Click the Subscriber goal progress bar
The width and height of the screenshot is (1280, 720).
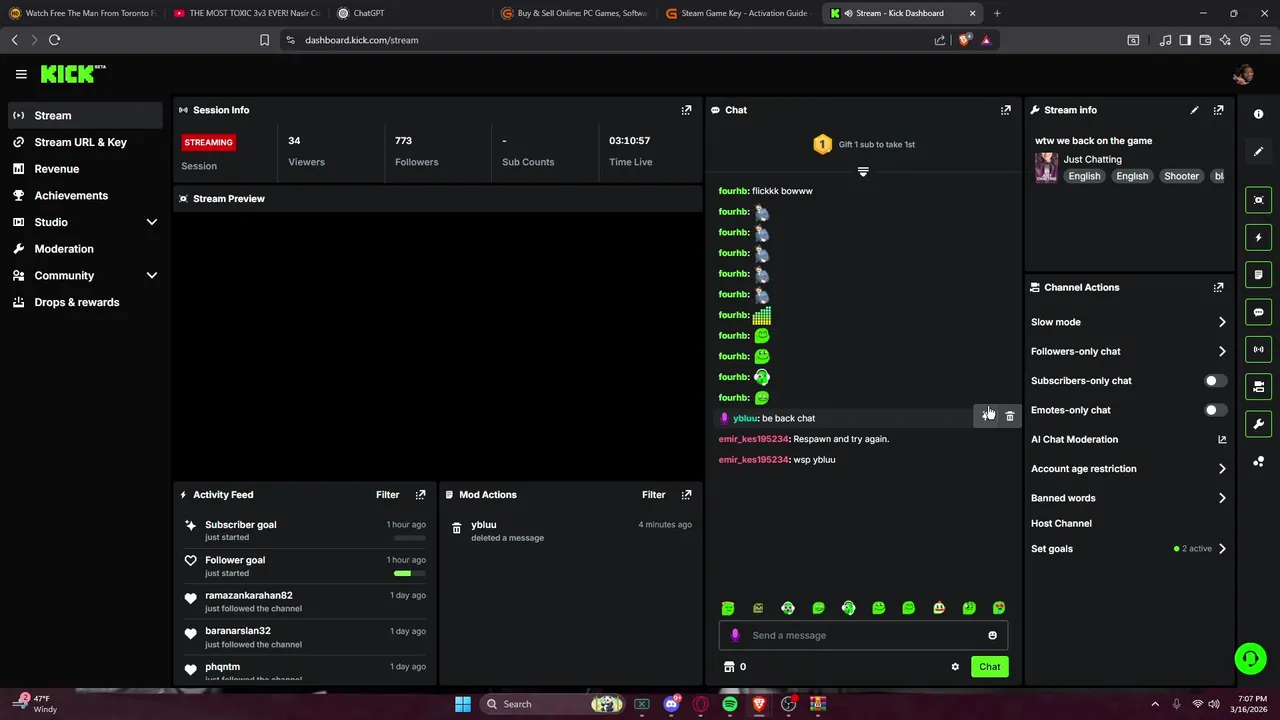coord(410,538)
